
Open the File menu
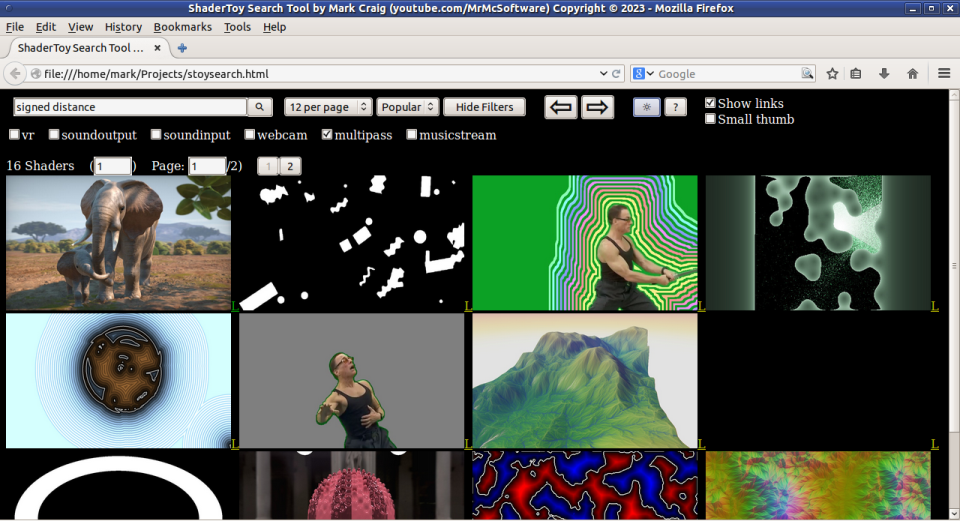(15, 27)
